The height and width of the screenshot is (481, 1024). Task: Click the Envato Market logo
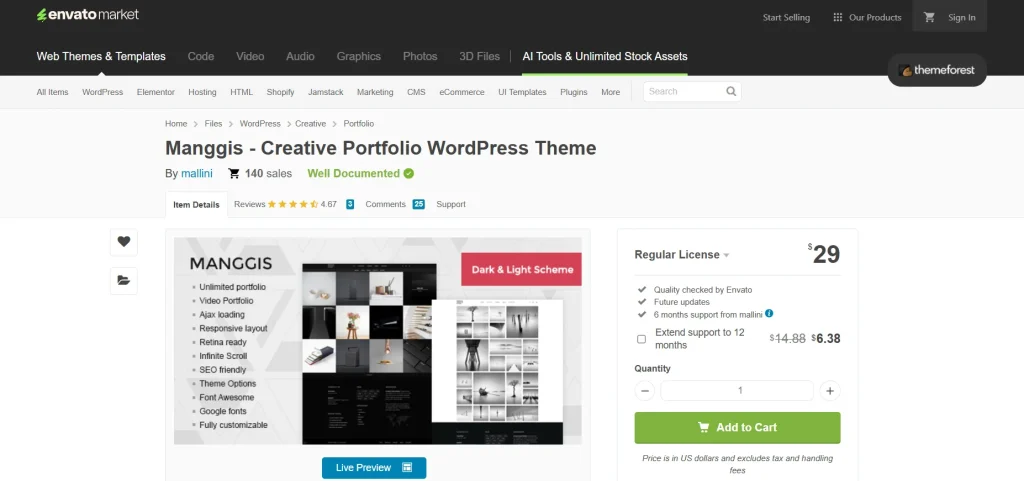click(x=88, y=15)
